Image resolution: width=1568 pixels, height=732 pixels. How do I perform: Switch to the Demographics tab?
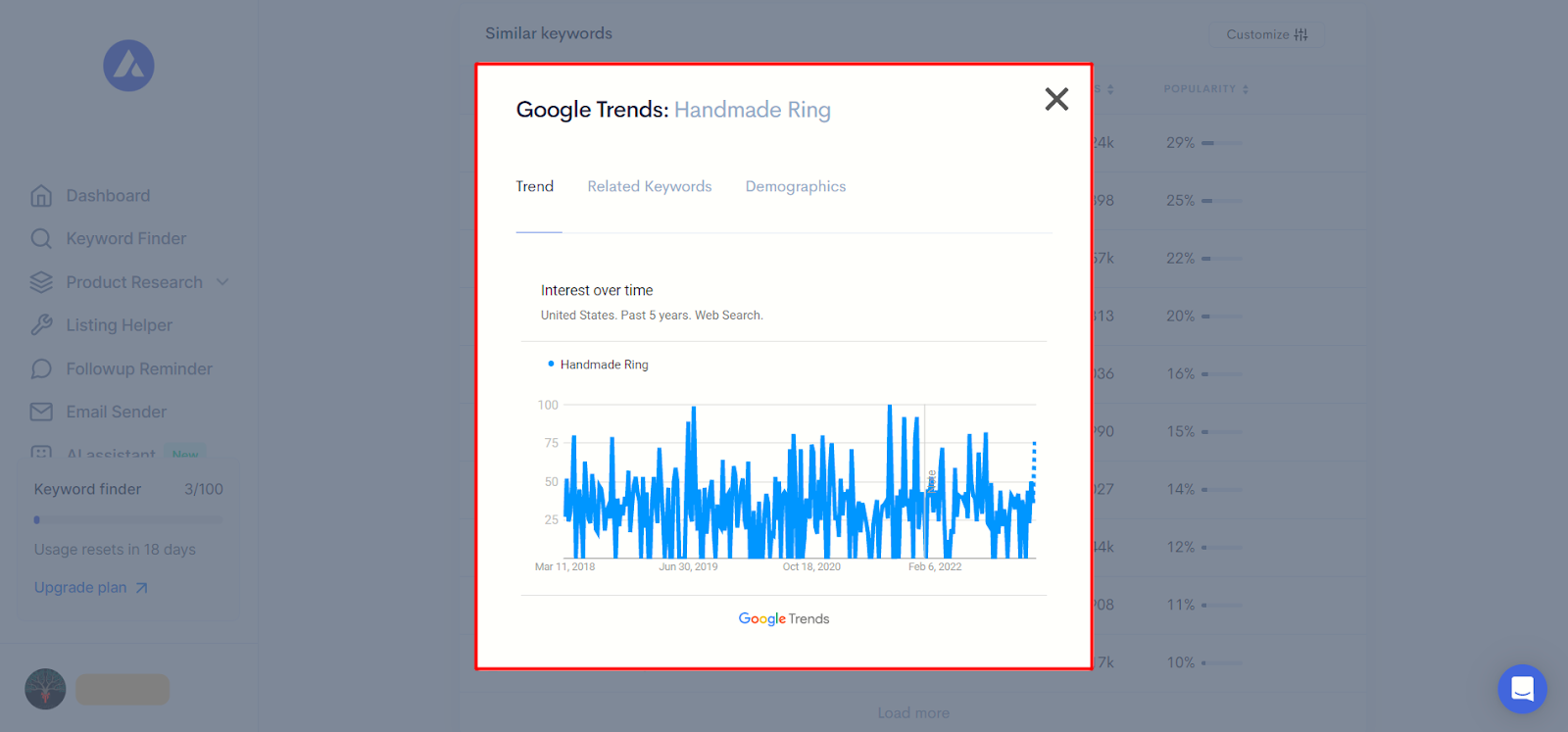tap(795, 186)
